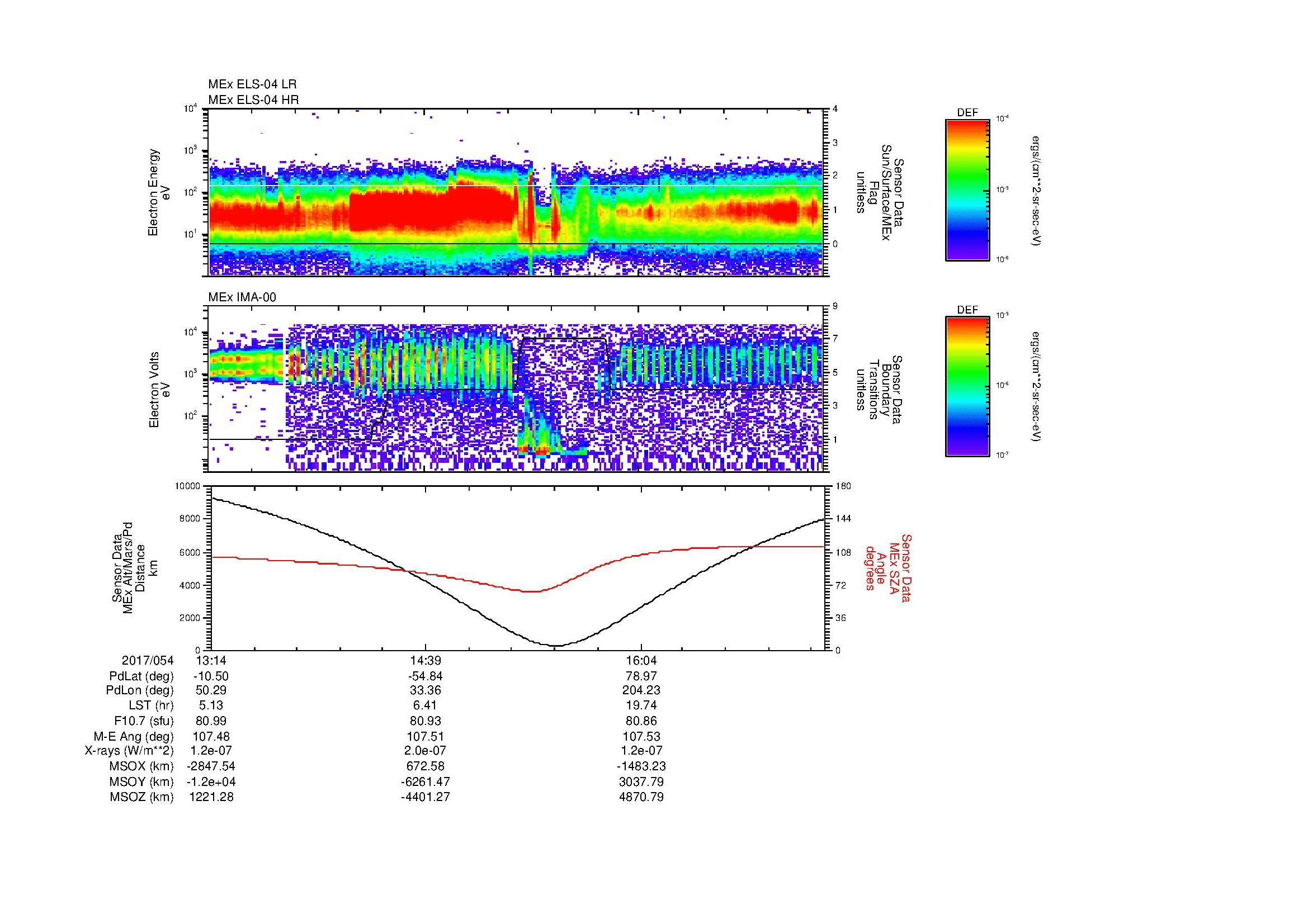1308x924 pixels.
Task: Click the X-rays value 2.0e-07
Action: tap(426, 751)
